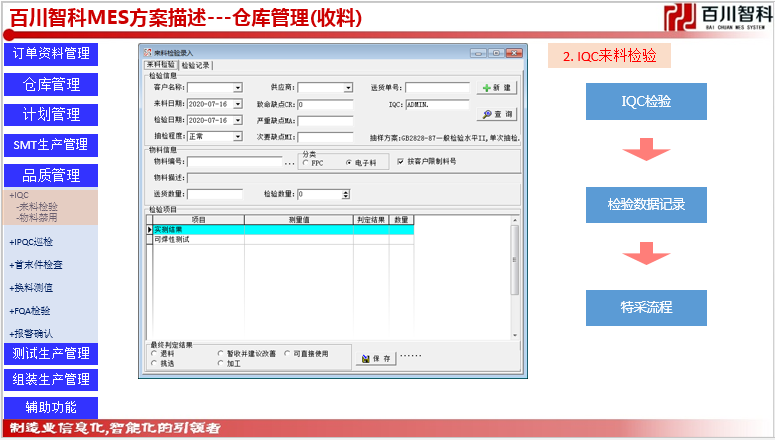
Task: Open the 辅助功能 menu
Action: click(51, 407)
